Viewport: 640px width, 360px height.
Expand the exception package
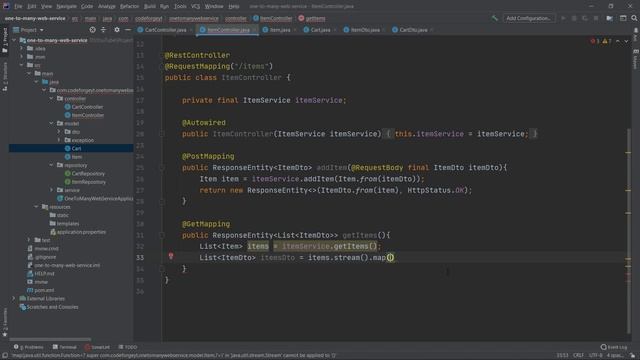(x=59, y=140)
